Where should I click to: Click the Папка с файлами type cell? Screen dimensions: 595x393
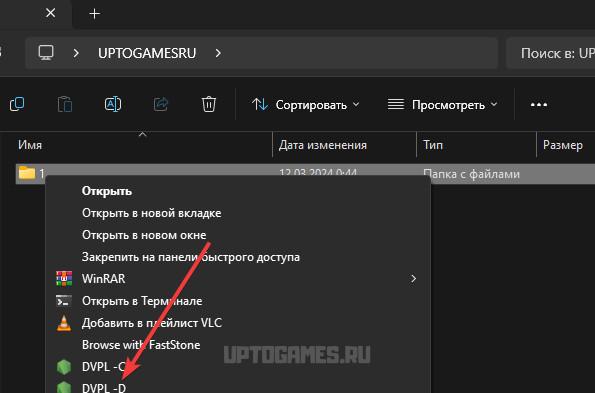coord(471,174)
